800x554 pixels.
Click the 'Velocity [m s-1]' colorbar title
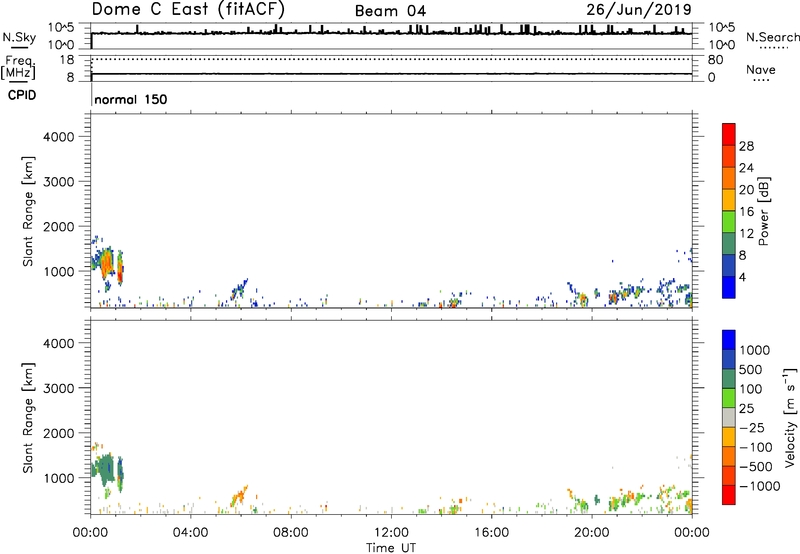tap(790, 417)
